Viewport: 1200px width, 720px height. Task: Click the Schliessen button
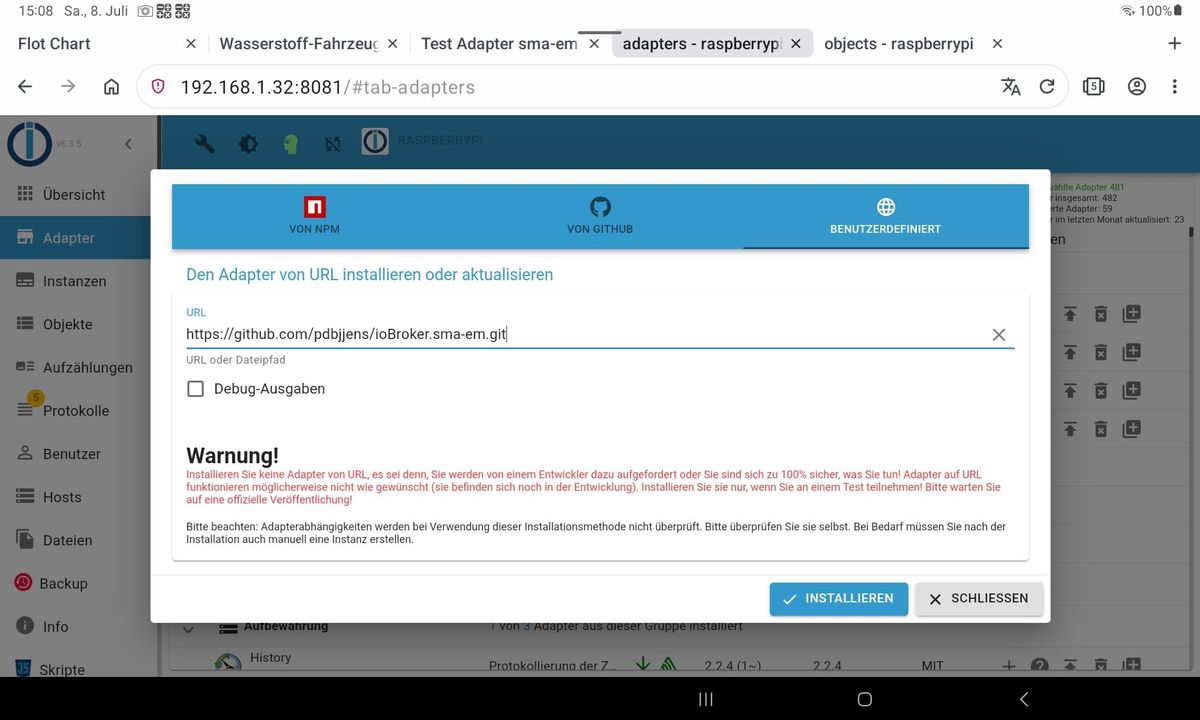(x=979, y=599)
